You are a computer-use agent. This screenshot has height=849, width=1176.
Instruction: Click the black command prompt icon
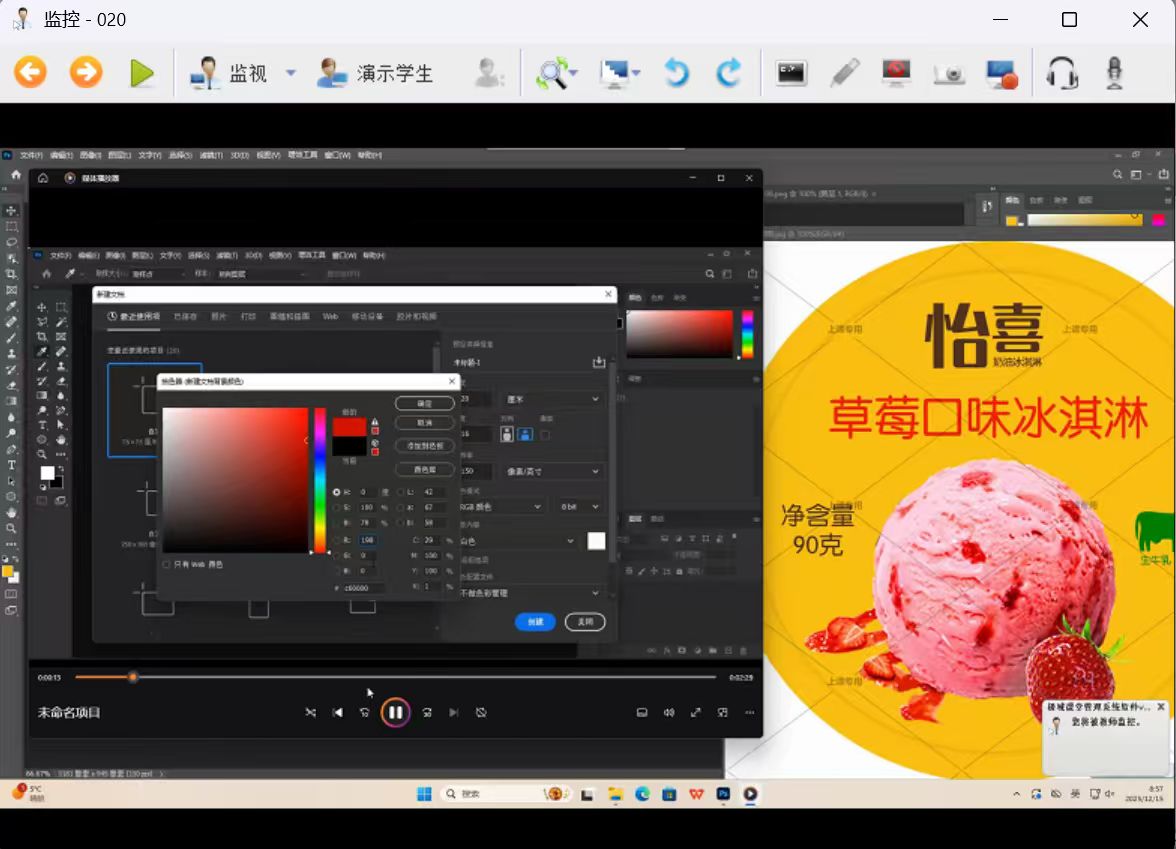pos(791,72)
